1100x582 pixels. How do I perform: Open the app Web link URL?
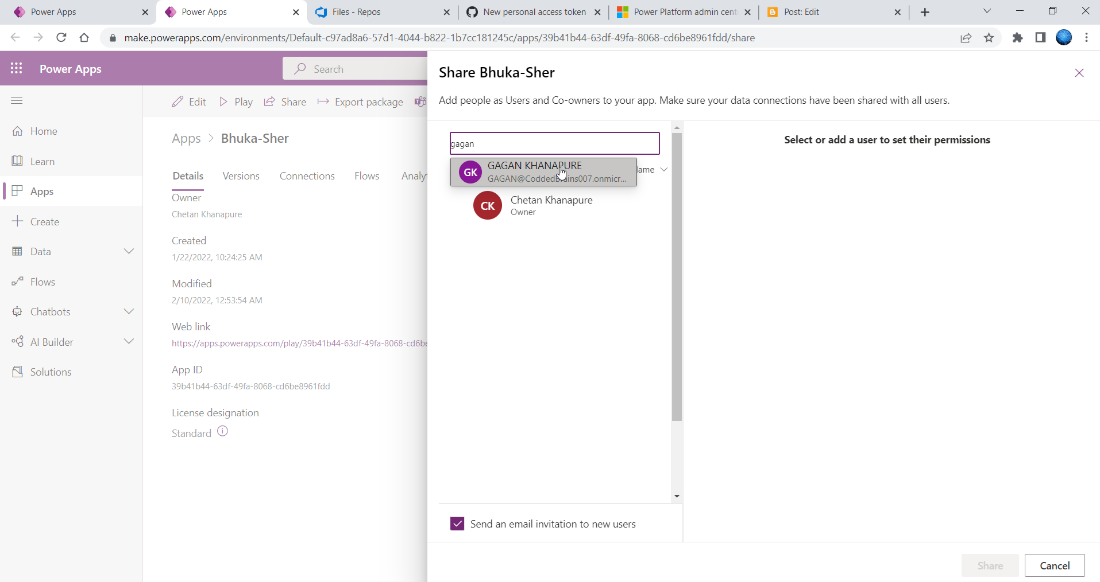point(300,344)
